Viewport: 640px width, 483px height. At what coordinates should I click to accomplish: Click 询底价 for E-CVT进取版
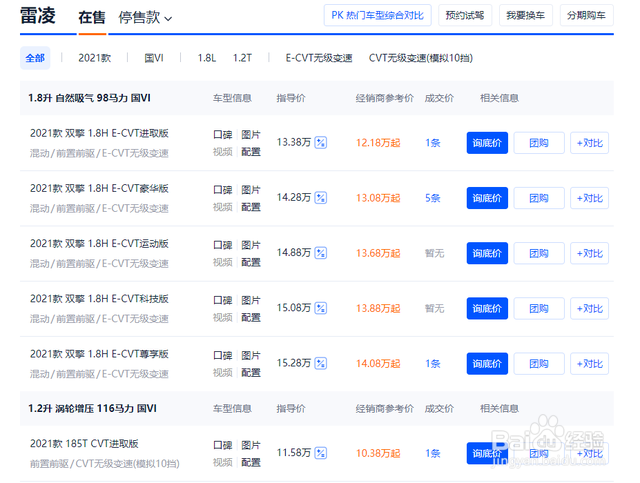[487, 143]
